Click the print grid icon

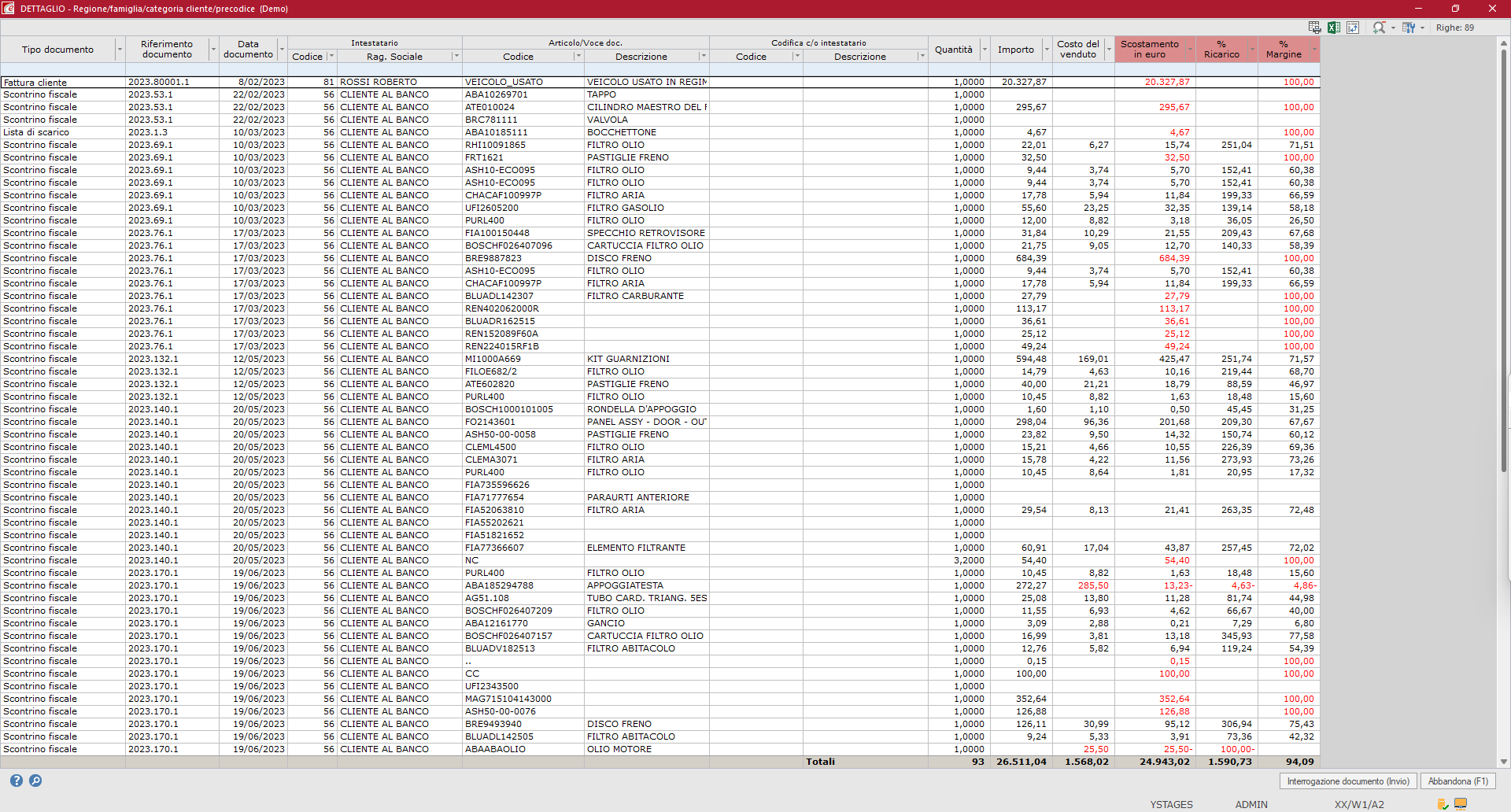(x=1314, y=28)
